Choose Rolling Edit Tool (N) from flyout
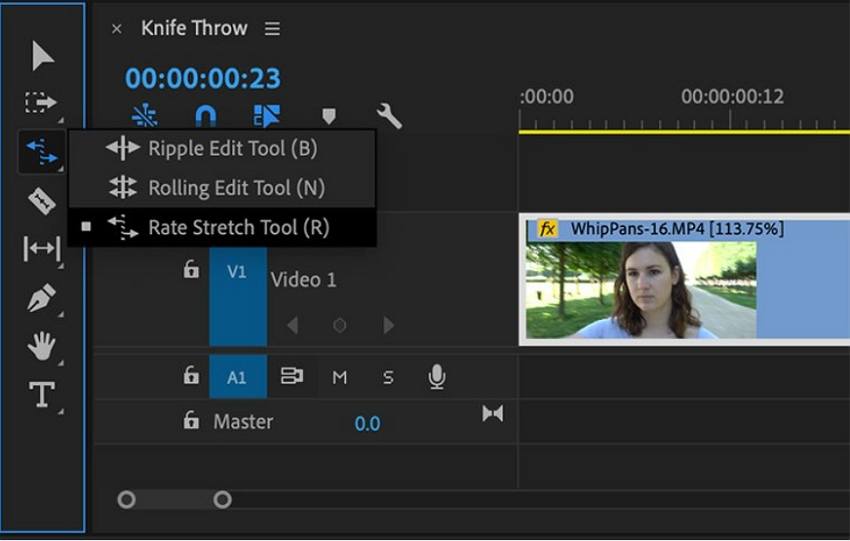This screenshot has width=850, height=541. coord(236,188)
